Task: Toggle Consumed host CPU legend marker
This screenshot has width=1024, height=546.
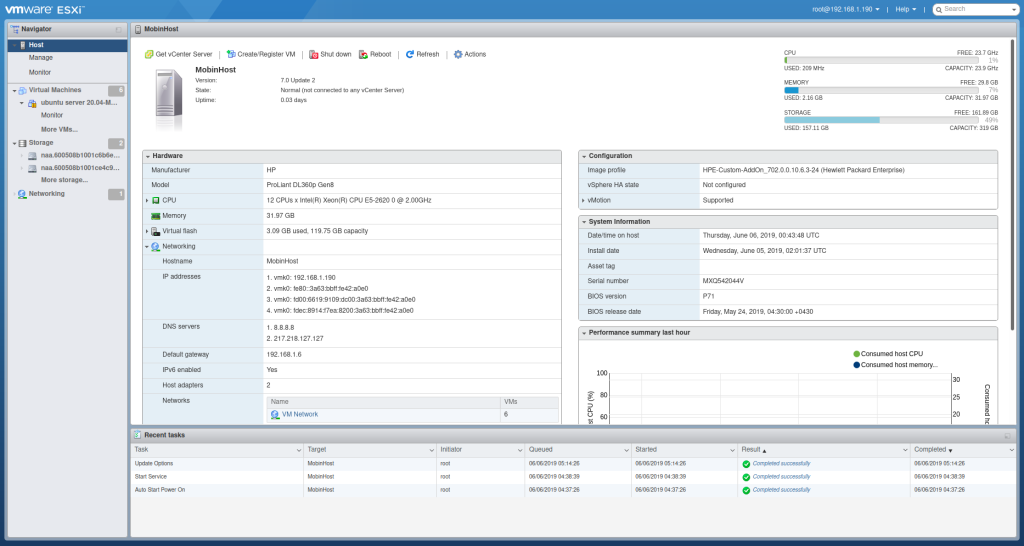Action: pos(857,354)
